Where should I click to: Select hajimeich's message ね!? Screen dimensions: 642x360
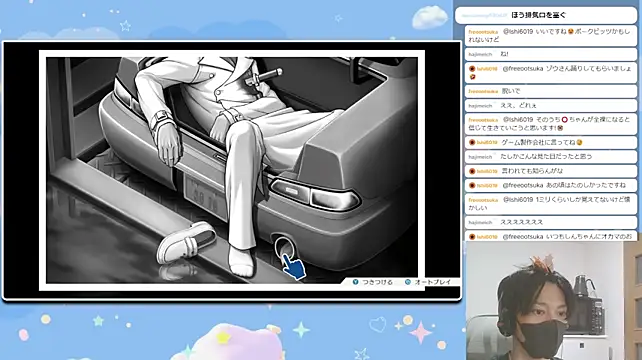pyautogui.click(x=551, y=54)
